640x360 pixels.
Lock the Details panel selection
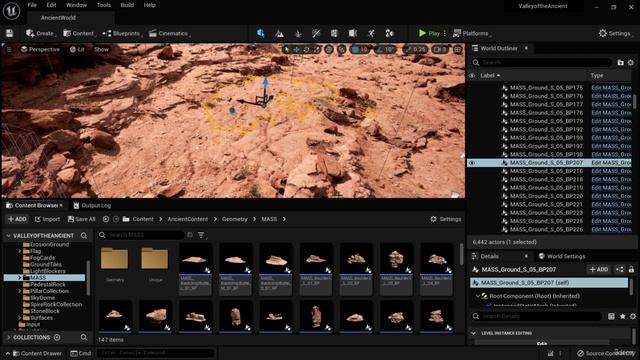point(631,269)
